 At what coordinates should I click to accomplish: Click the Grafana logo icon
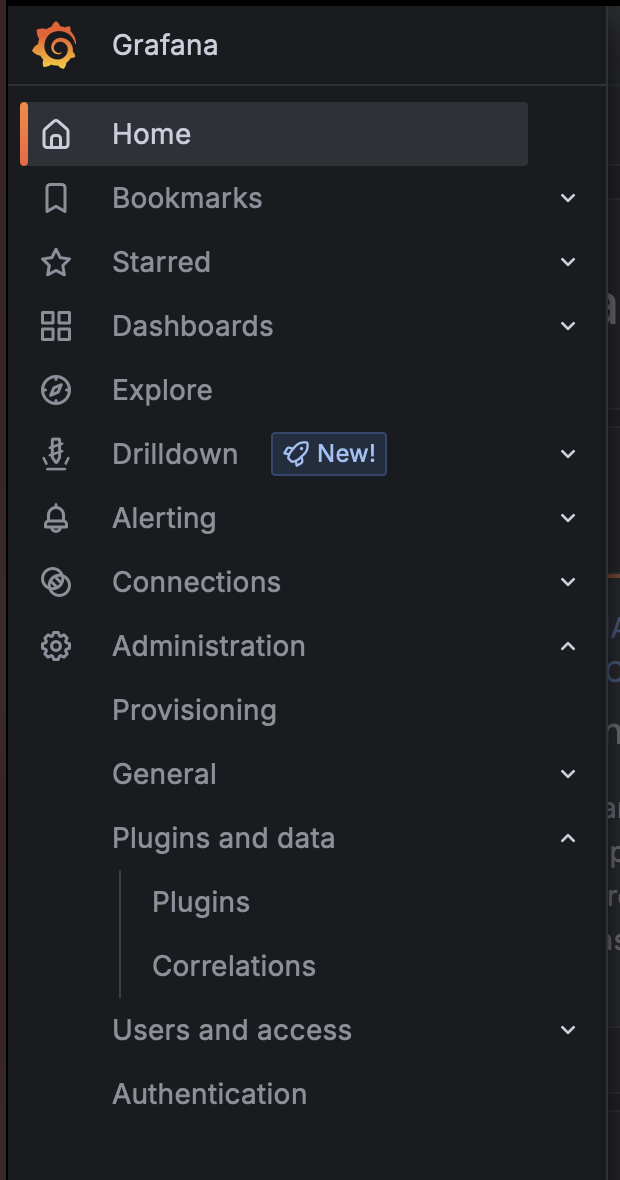click(x=54, y=45)
